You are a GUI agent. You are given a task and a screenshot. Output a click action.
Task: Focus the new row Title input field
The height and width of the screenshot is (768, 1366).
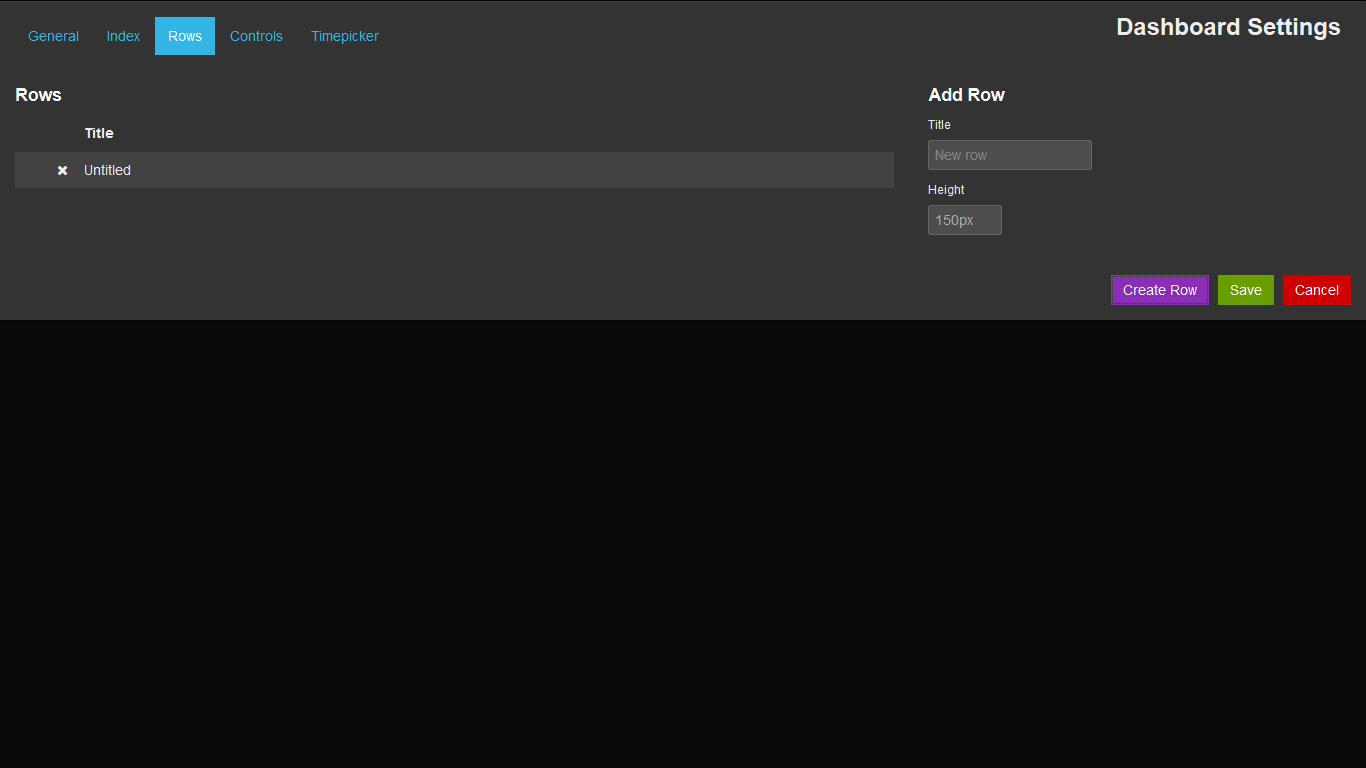click(1010, 155)
